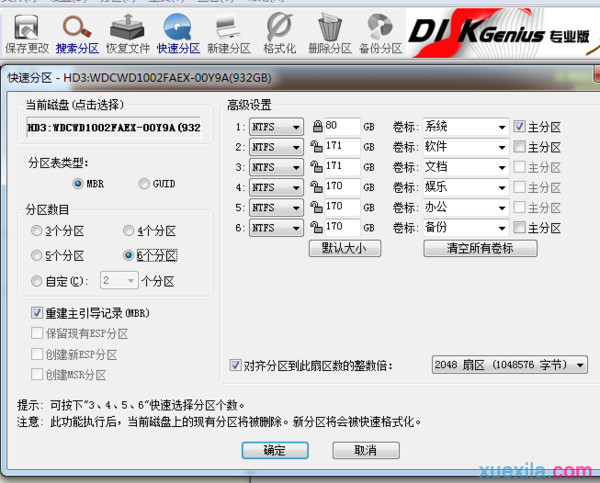600x483 pixels.
Task: Toggle the lock icon for partition 4 size
Action: pos(316,187)
